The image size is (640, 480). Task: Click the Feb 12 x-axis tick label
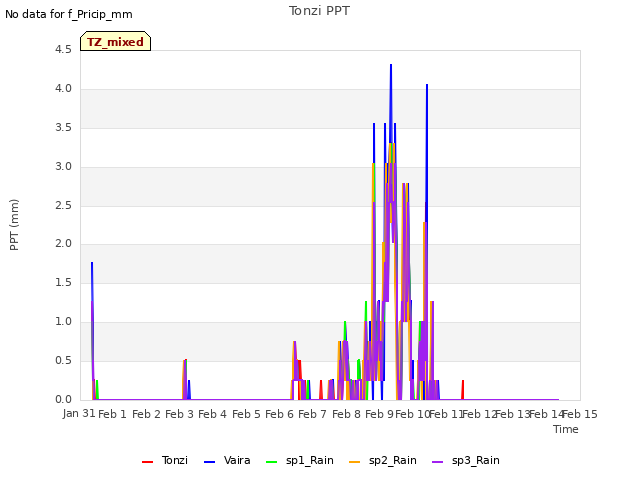(480, 414)
